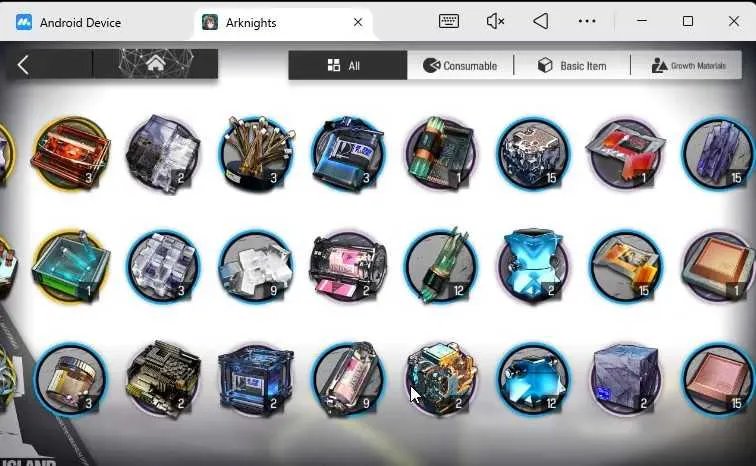Select the white cube cluster item count 3

tap(163, 266)
